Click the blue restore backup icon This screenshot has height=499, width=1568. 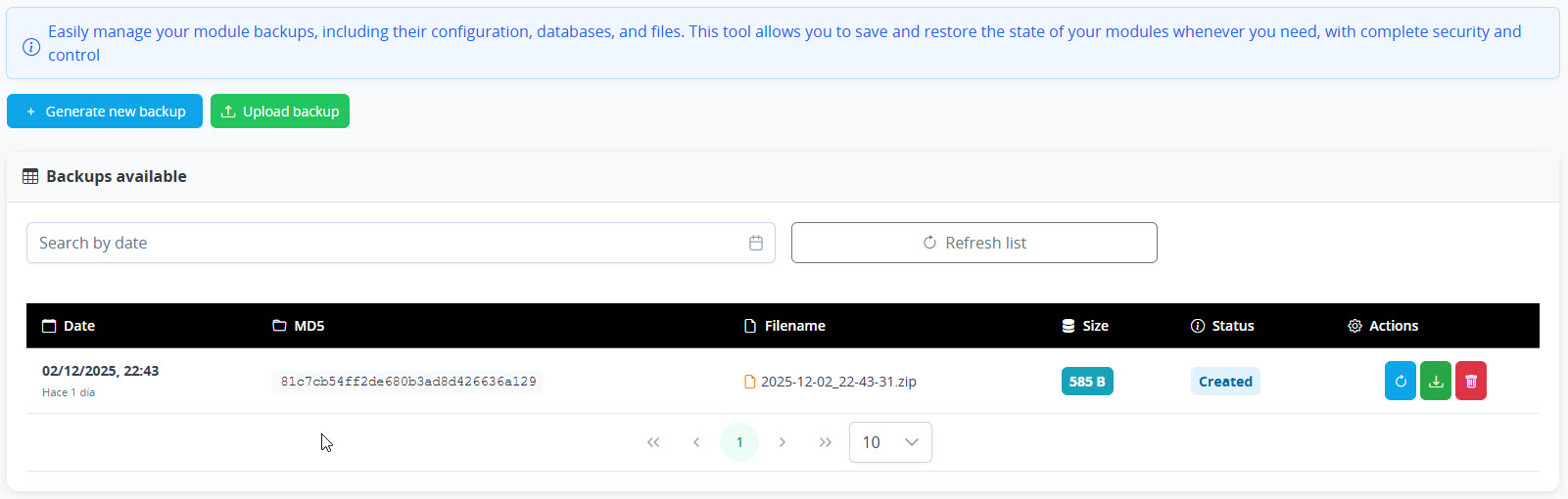(1401, 382)
